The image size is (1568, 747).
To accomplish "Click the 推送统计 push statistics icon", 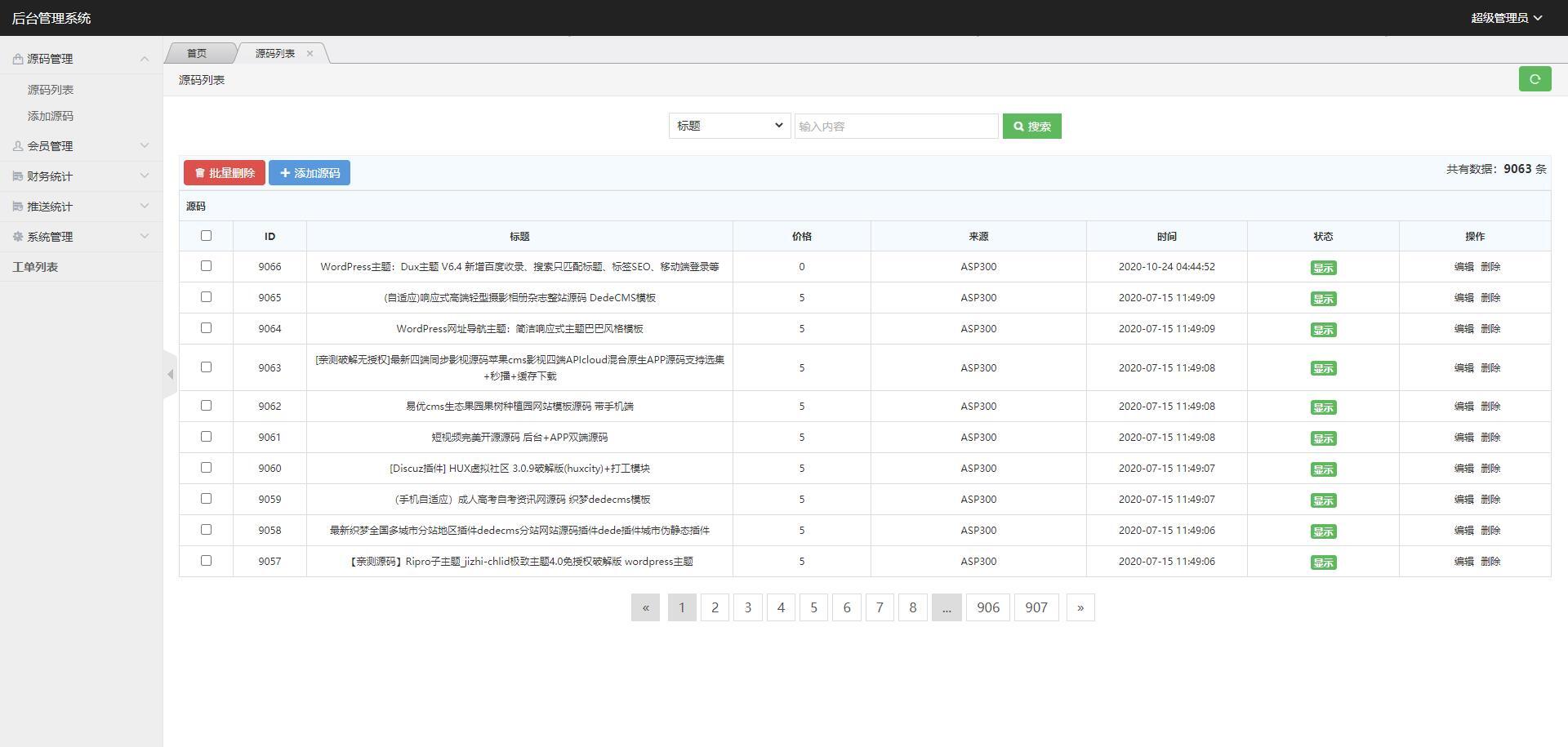I will 18,206.
